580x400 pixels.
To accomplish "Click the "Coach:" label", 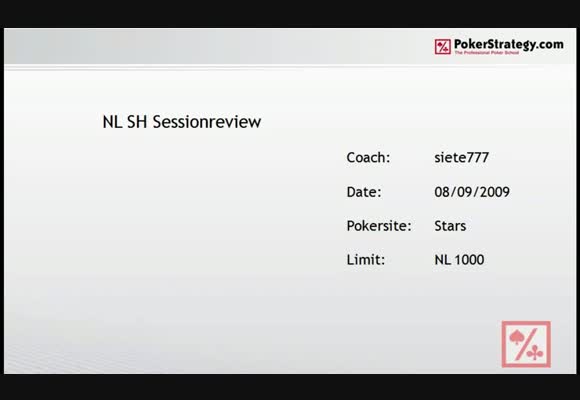I will click(x=368, y=158).
